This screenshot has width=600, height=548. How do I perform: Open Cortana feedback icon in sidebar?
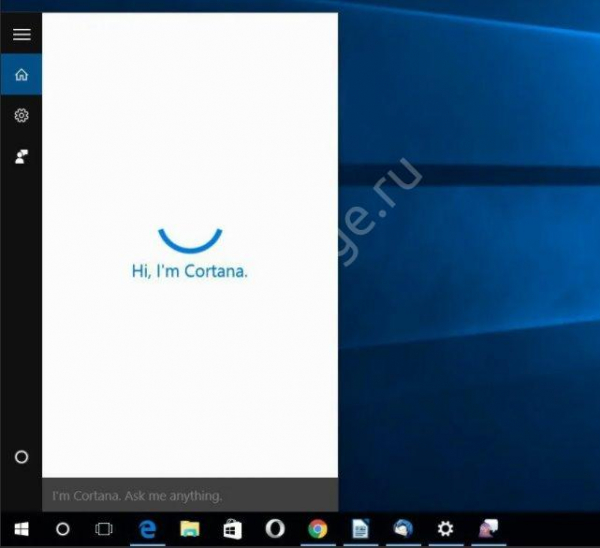[x=21, y=157]
